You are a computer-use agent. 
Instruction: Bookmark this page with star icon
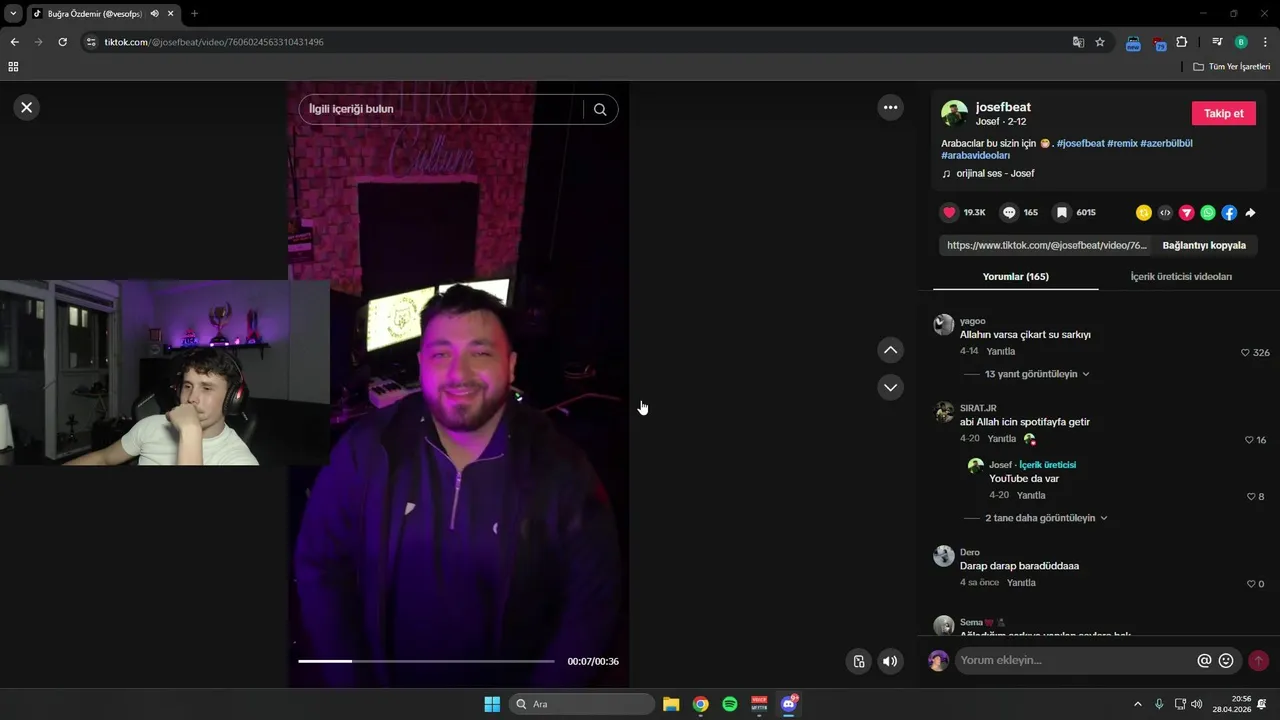pos(1100,42)
